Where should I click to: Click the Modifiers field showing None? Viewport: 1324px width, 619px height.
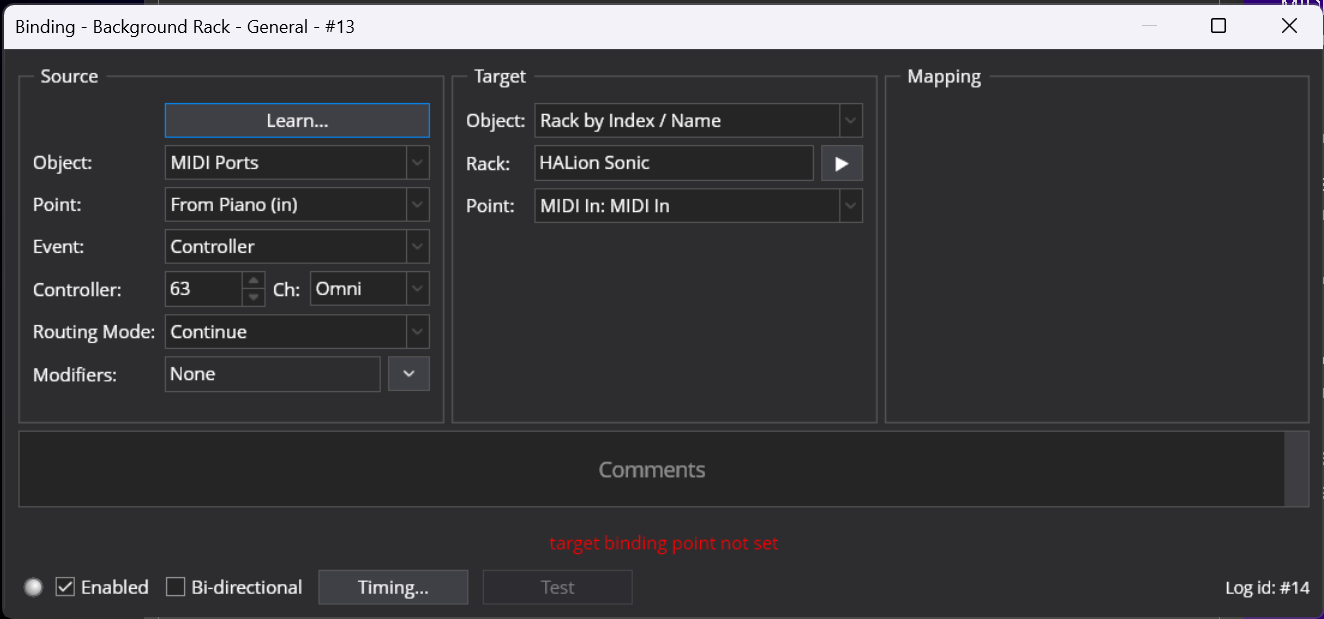(x=273, y=374)
